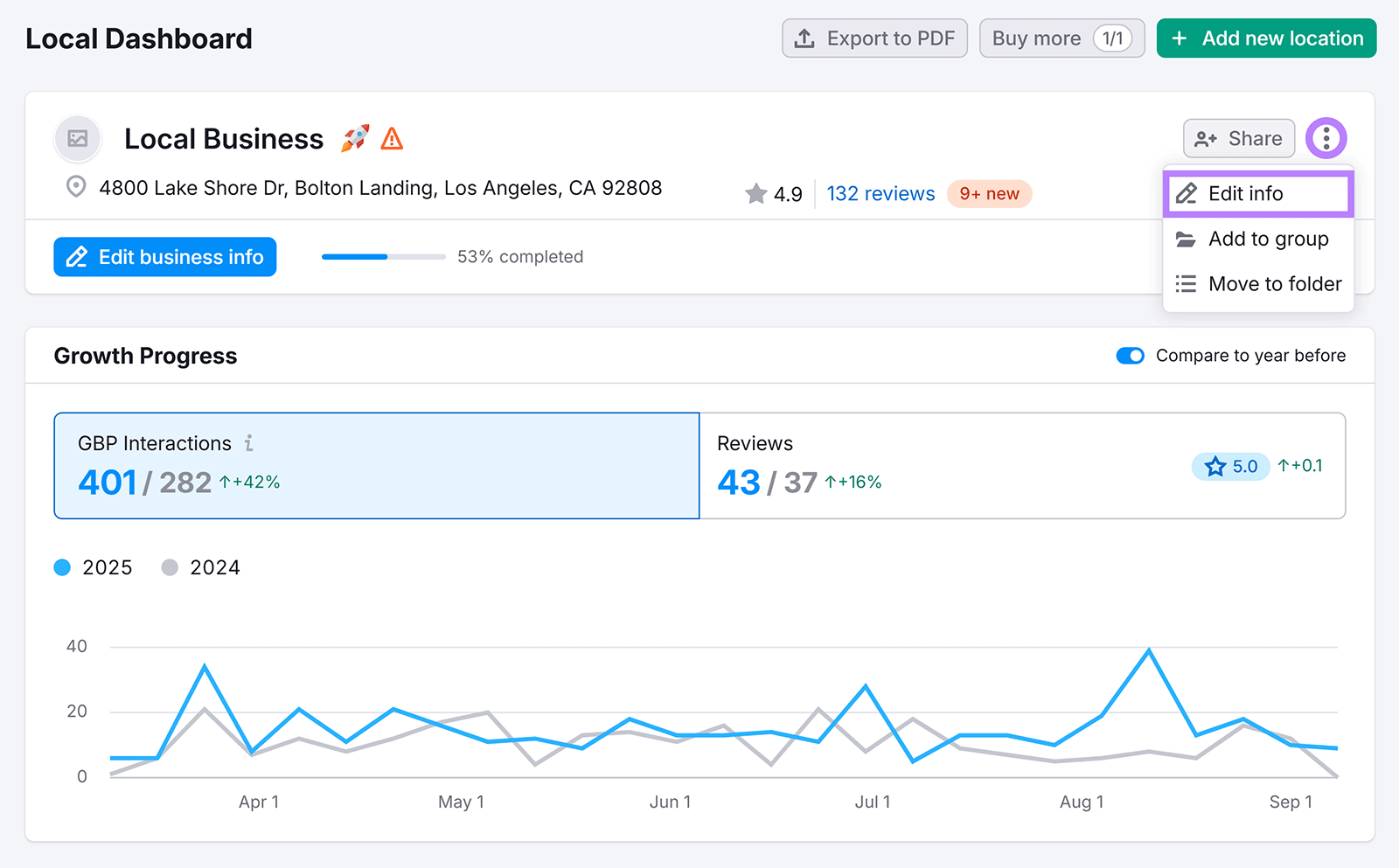The width and height of the screenshot is (1399, 868).
Task: Open the three-dot options menu
Action: [x=1326, y=137]
